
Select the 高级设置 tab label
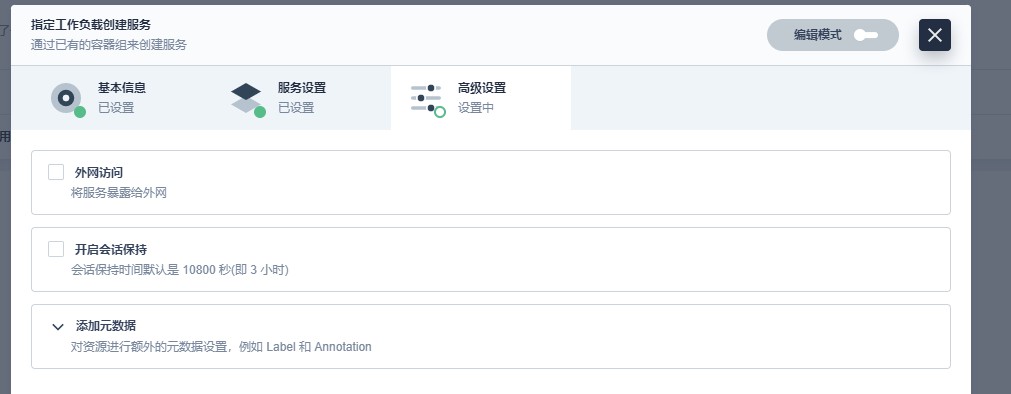click(482, 88)
